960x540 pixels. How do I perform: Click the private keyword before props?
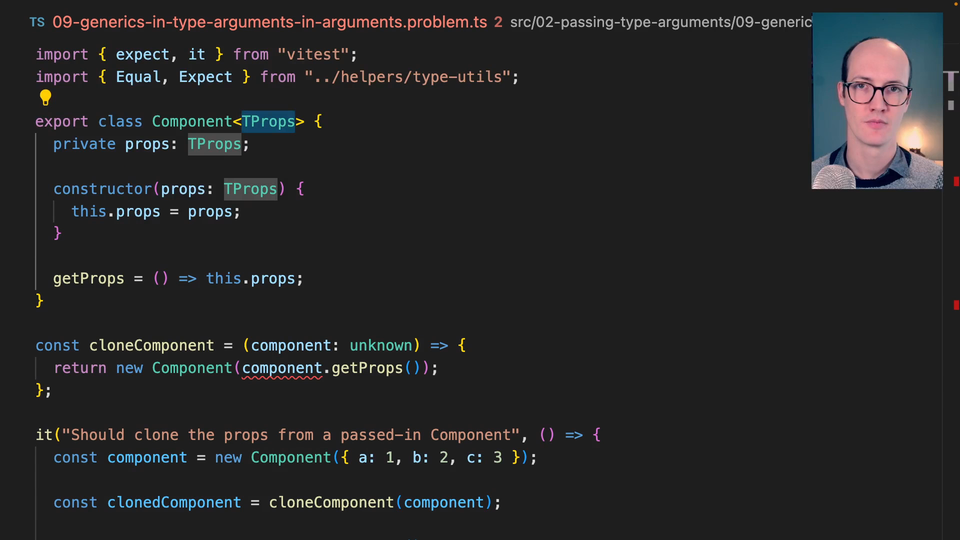84,144
